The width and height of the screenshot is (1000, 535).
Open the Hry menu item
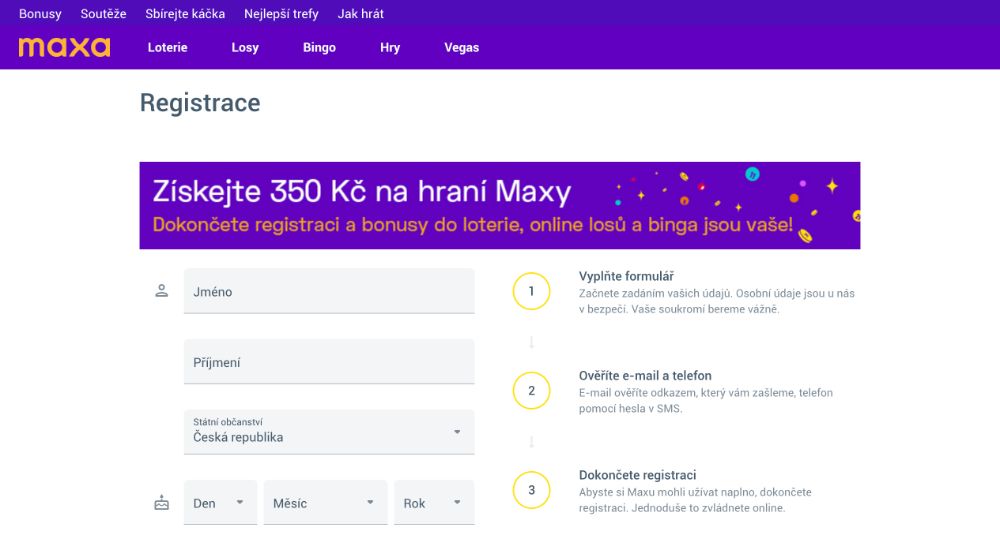coord(390,47)
